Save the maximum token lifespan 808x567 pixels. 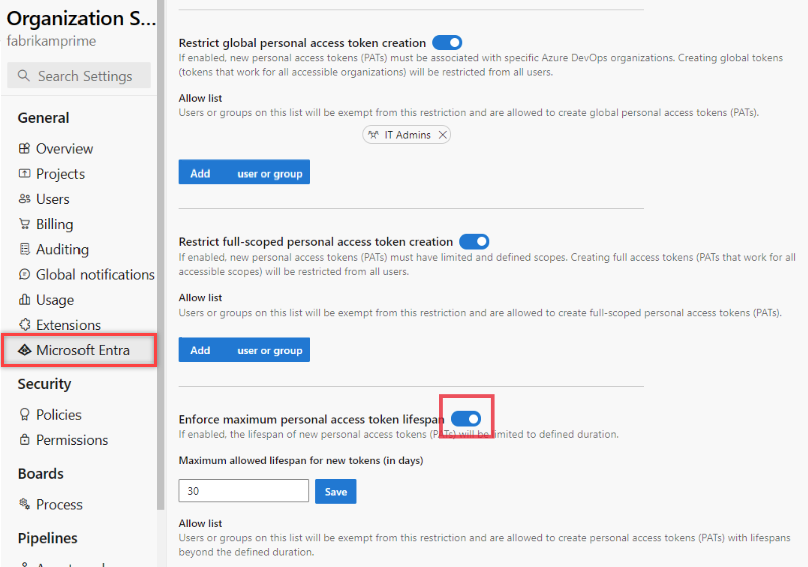click(x=335, y=491)
